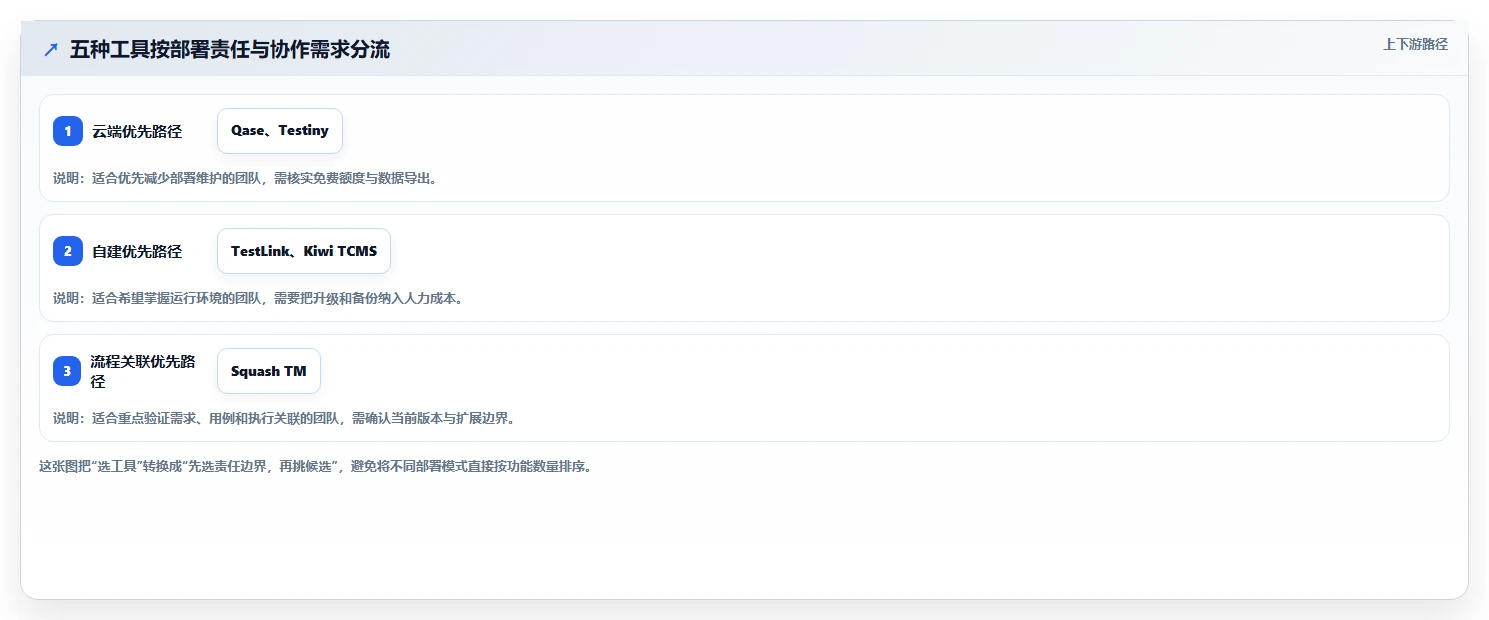Select the TestLink、Kiwi TCMS chip
The width and height of the screenshot is (1489, 620).
(304, 251)
